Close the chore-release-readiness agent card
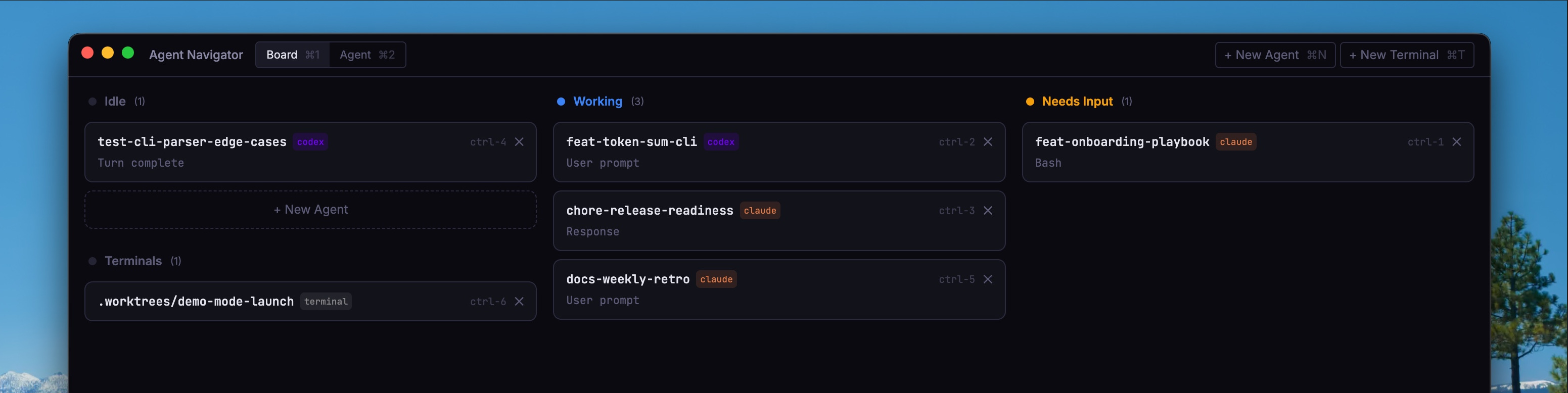This screenshot has height=393, width=1568. coord(988,211)
